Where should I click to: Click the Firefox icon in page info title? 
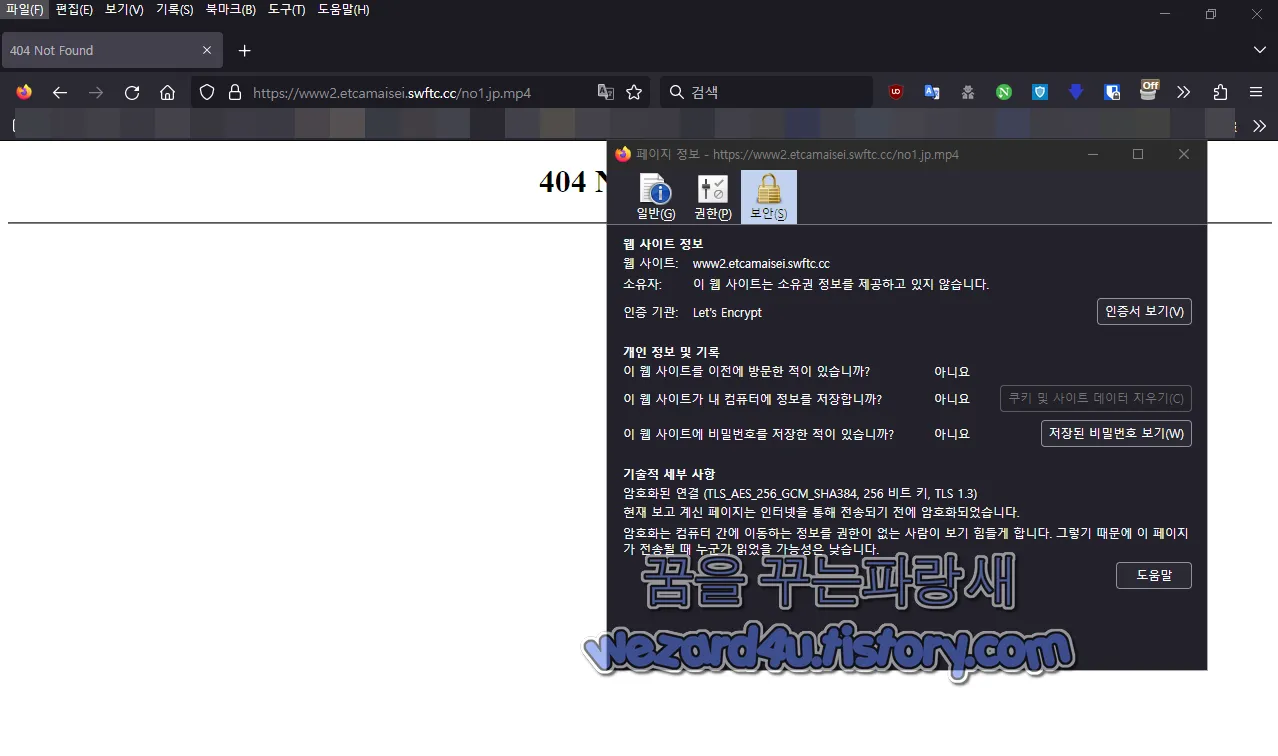pyautogui.click(x=623, y=154)
